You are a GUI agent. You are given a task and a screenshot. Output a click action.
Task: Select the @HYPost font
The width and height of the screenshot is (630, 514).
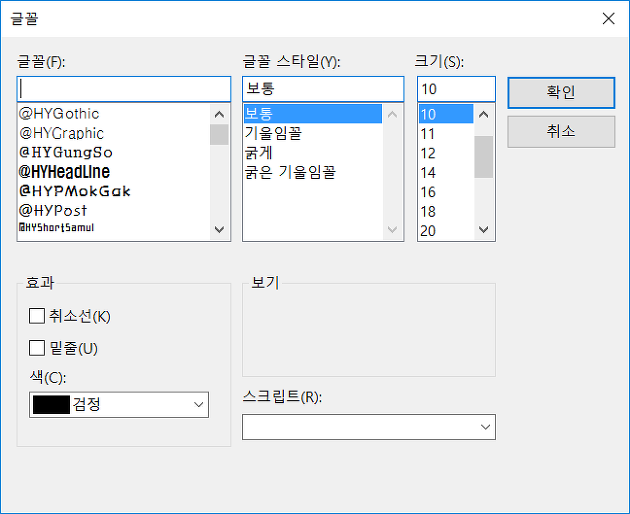[x=114, y=210]
